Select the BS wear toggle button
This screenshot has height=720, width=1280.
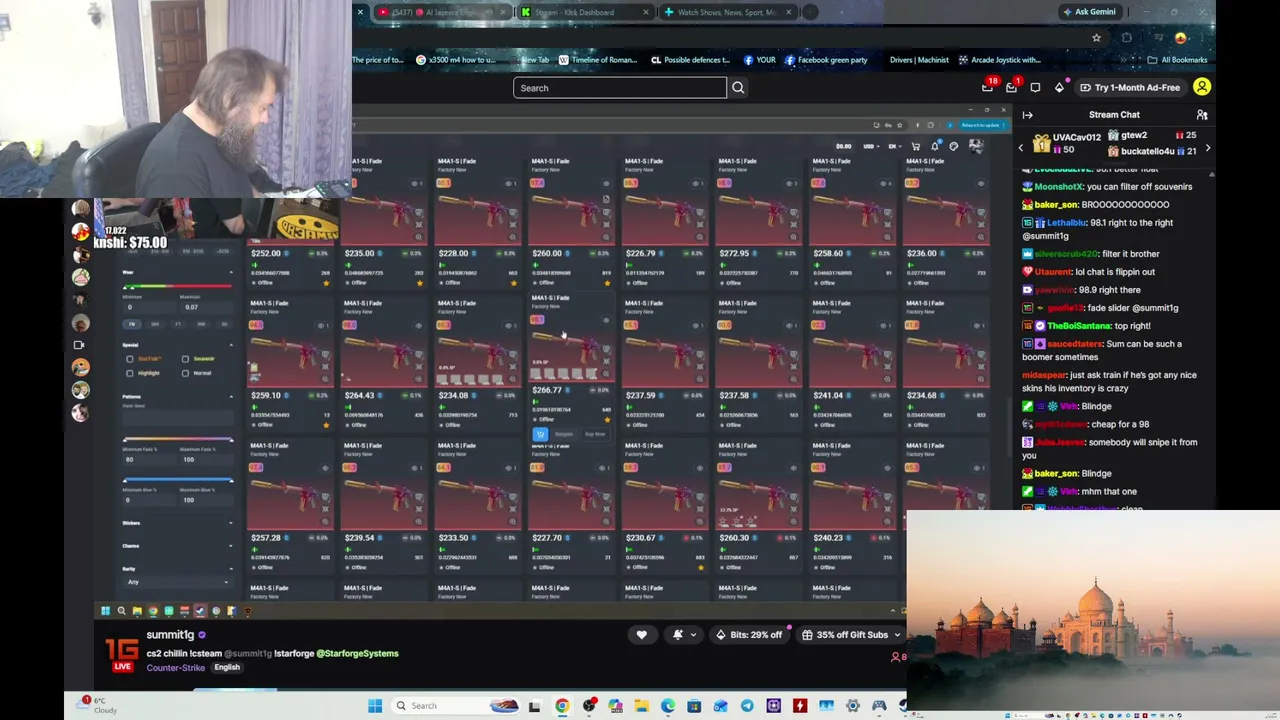223,324
